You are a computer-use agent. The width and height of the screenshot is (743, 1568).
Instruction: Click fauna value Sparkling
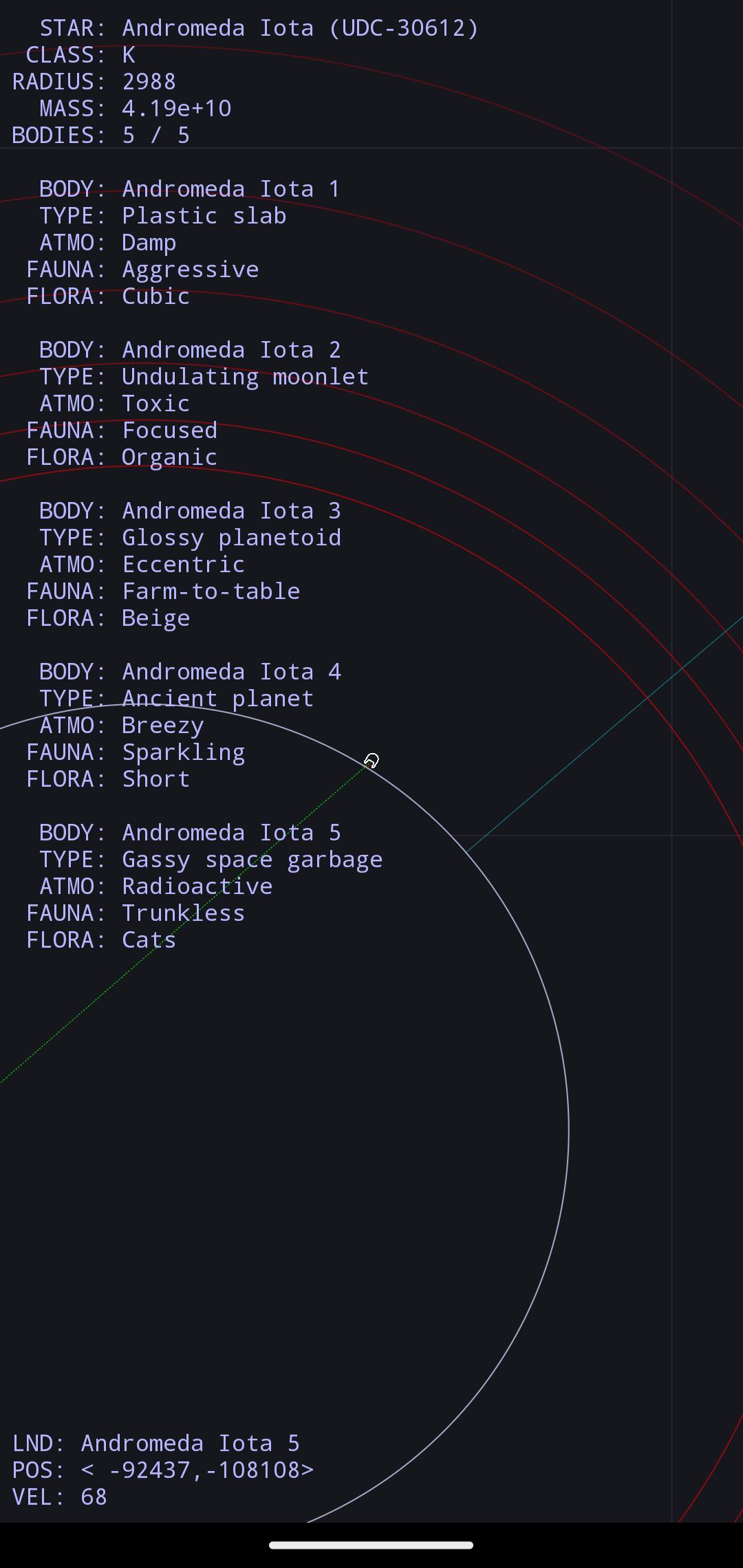coord(184,752)
